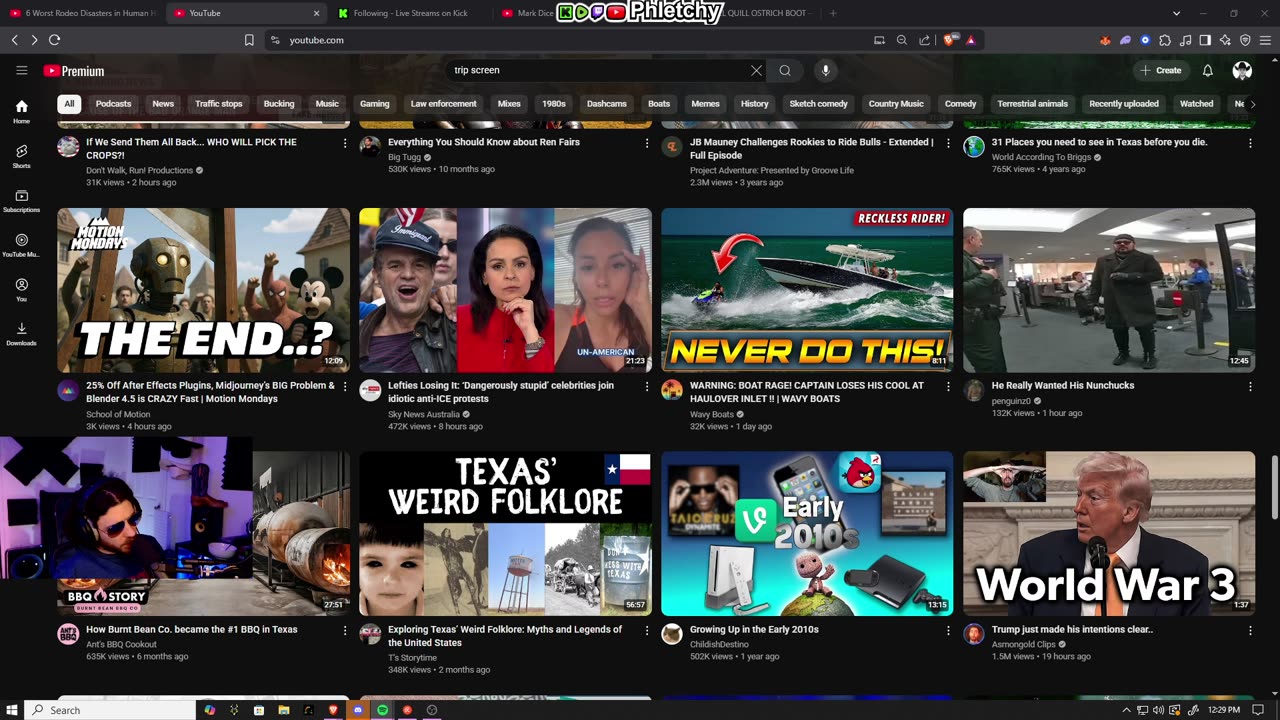
Task: Open YouTube notifications bell
Action: [x=1207, y=70]
